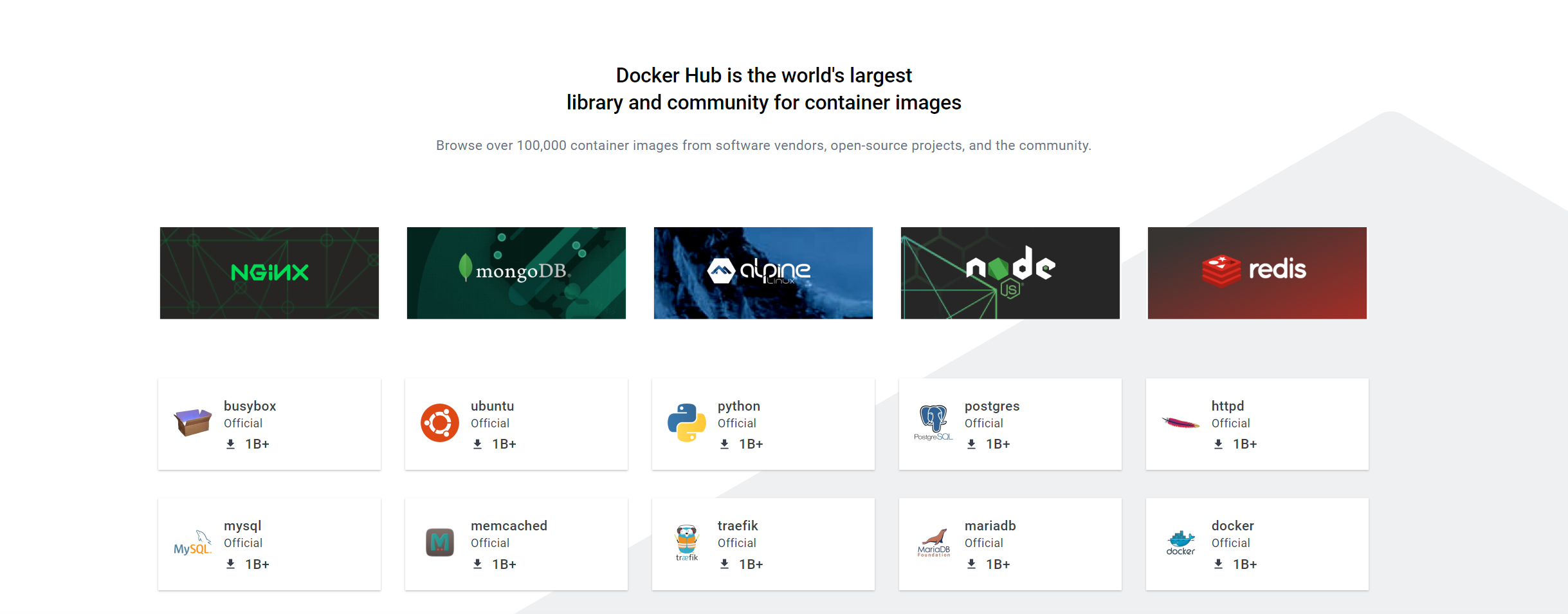Open the Node.js featured banner

click(x=1010, y=273)
